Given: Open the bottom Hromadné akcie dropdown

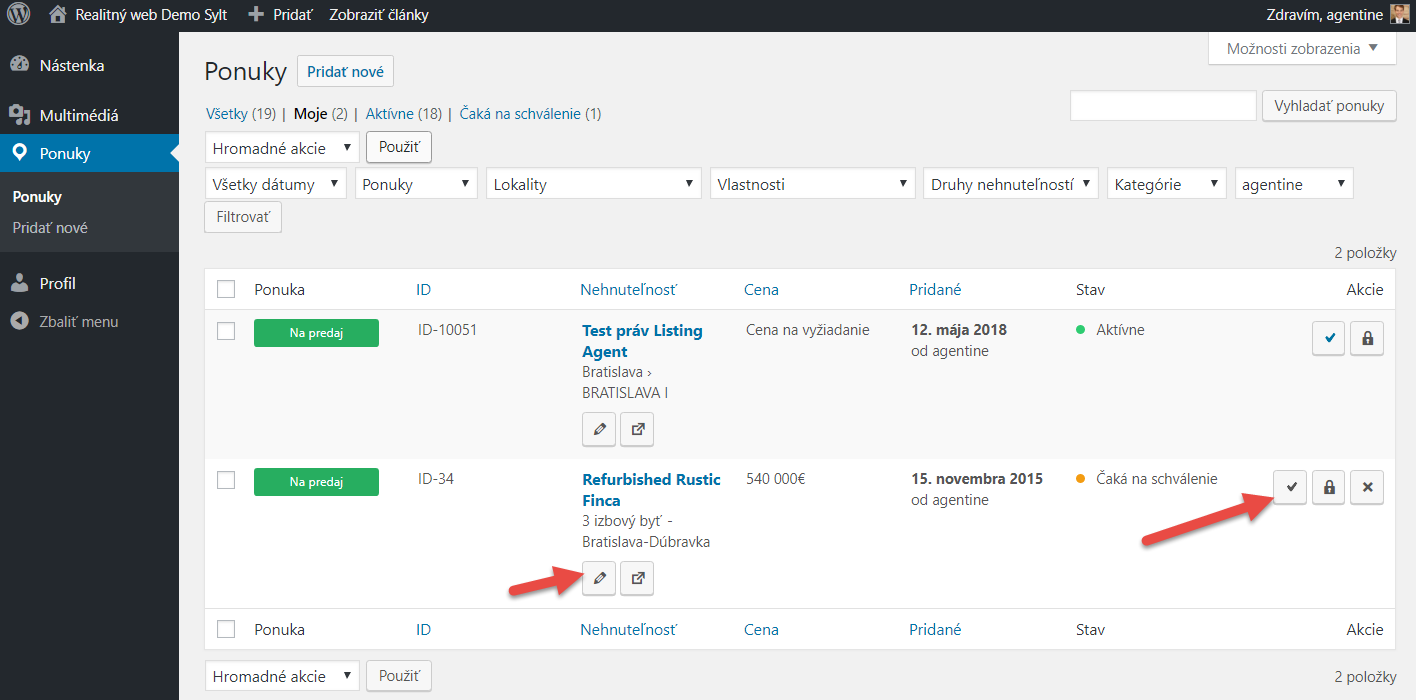Looking at the screenshot, I should coord(281,676).
